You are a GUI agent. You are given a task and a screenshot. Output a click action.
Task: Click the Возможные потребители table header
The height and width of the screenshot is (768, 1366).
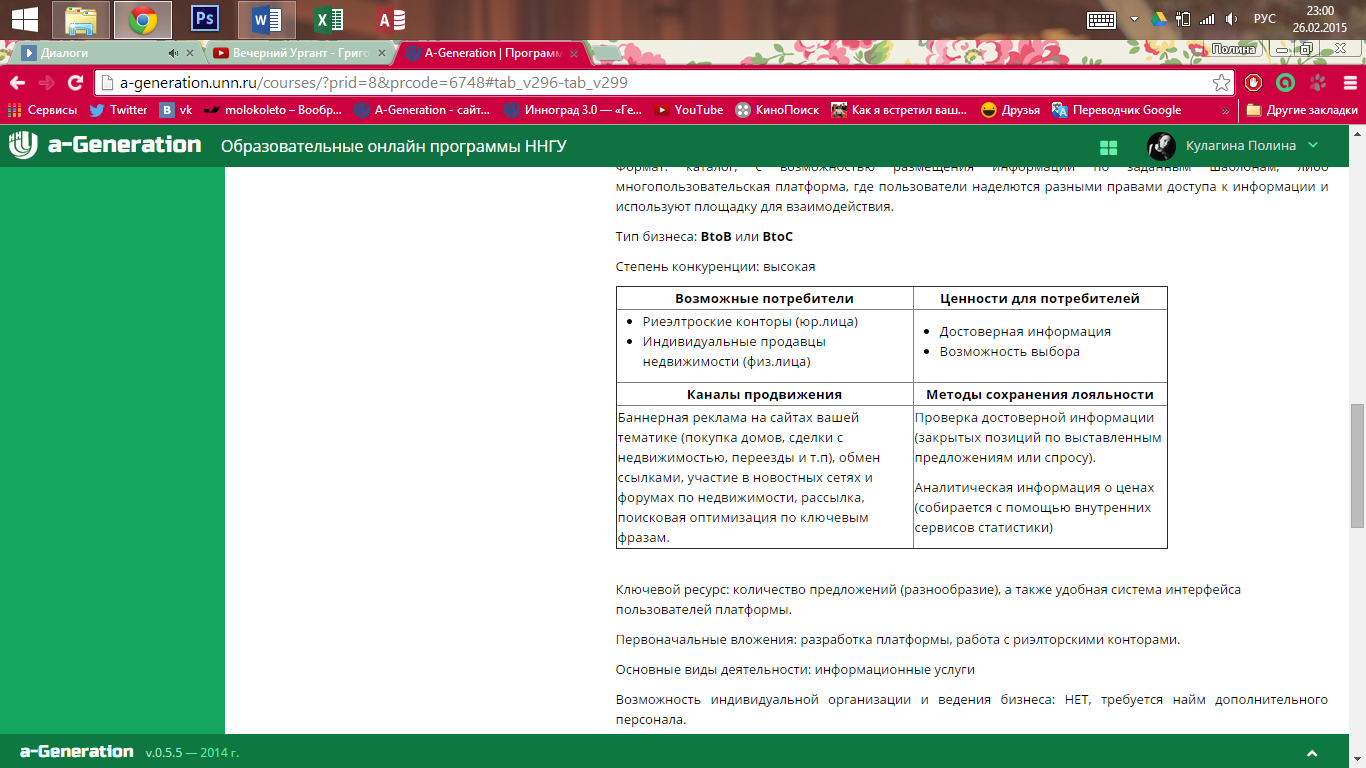[x=765, y=298]
